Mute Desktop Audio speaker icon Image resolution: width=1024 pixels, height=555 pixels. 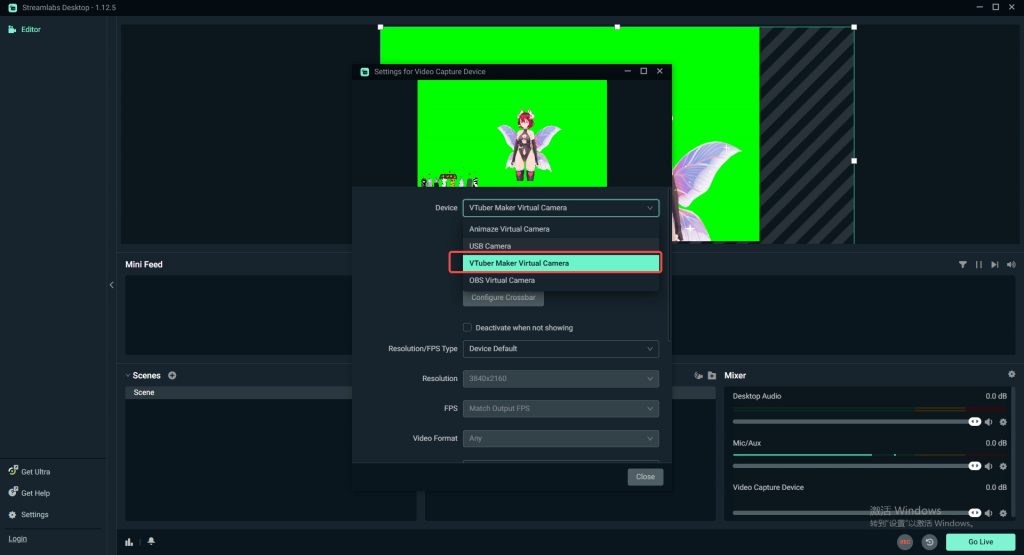[989, 422]
